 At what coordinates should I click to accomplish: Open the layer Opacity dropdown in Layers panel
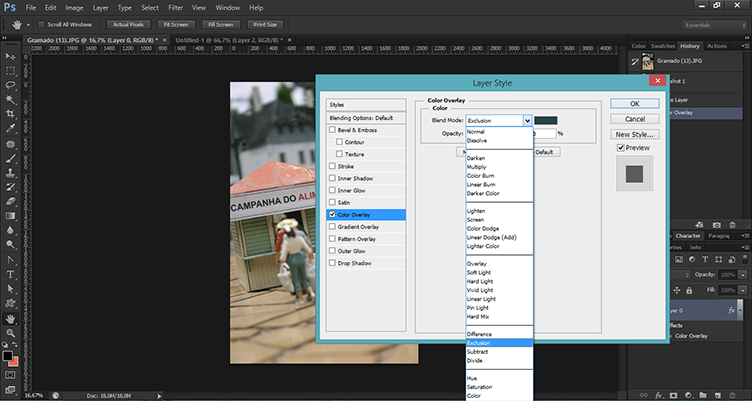741,274
